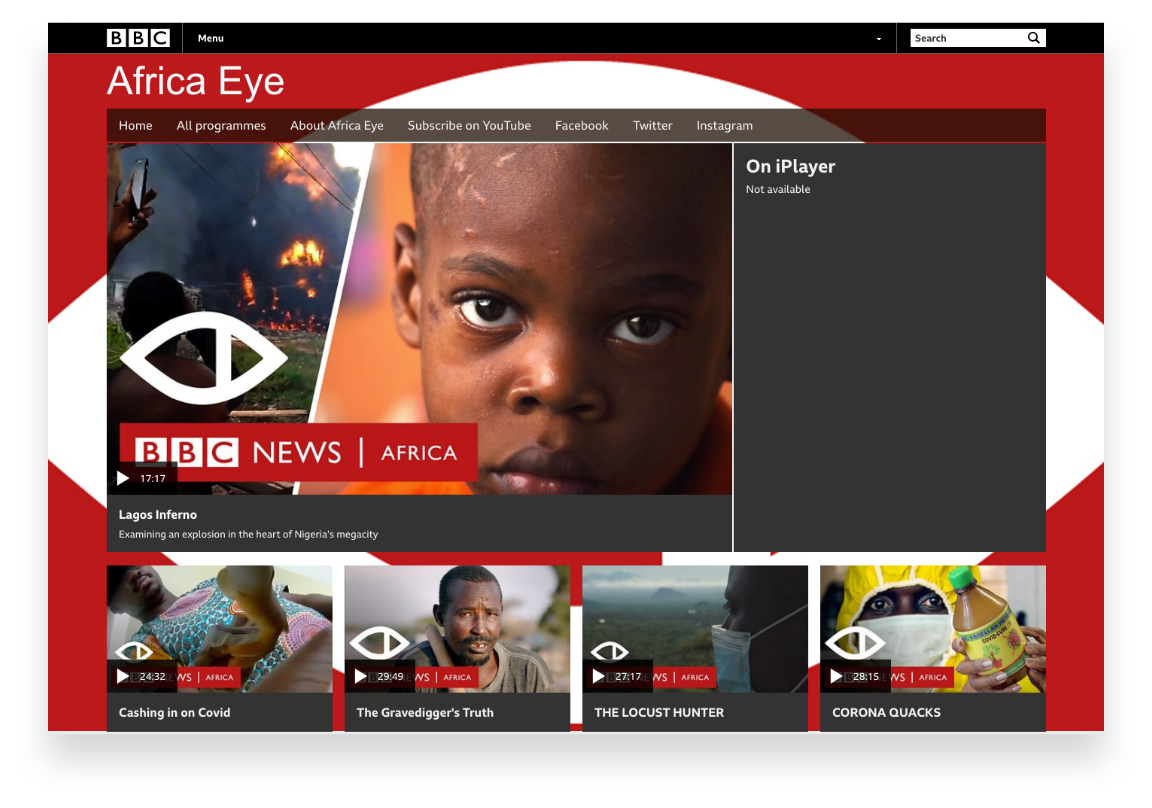Click the 'Not available' iPlayer text
This screenshot has height=808, width=1152.
778,190
